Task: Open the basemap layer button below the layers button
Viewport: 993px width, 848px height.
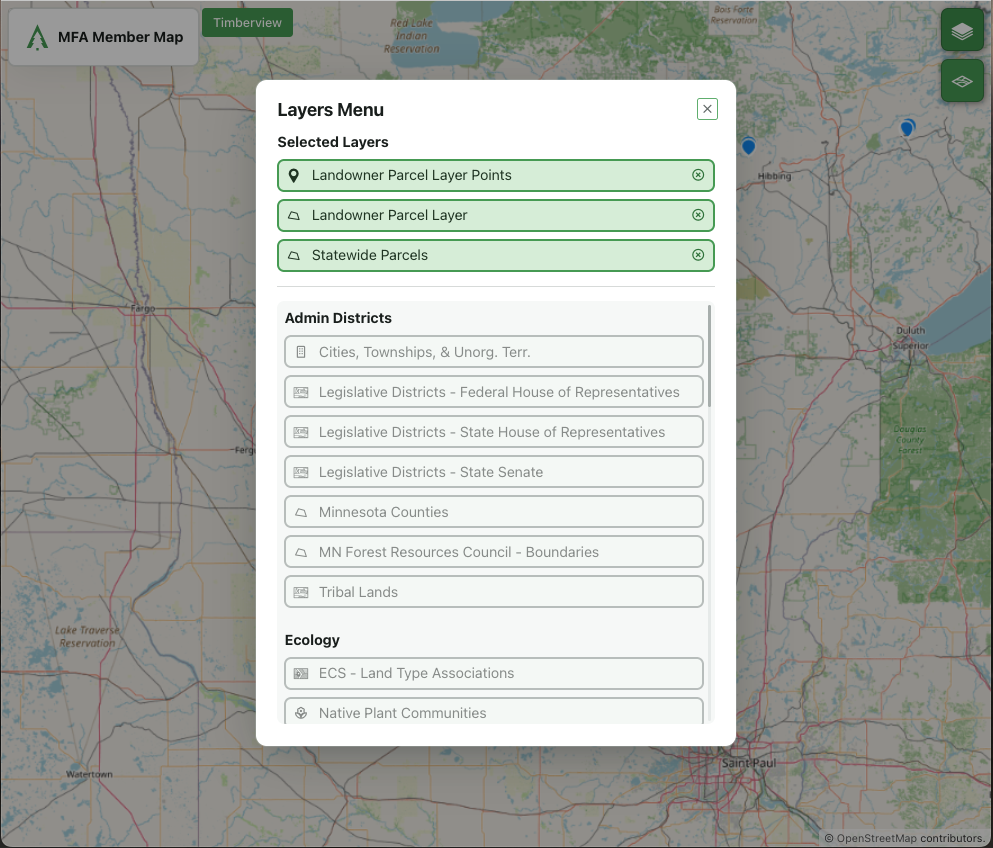Action: pyautogui.click(x=962, y=81)
